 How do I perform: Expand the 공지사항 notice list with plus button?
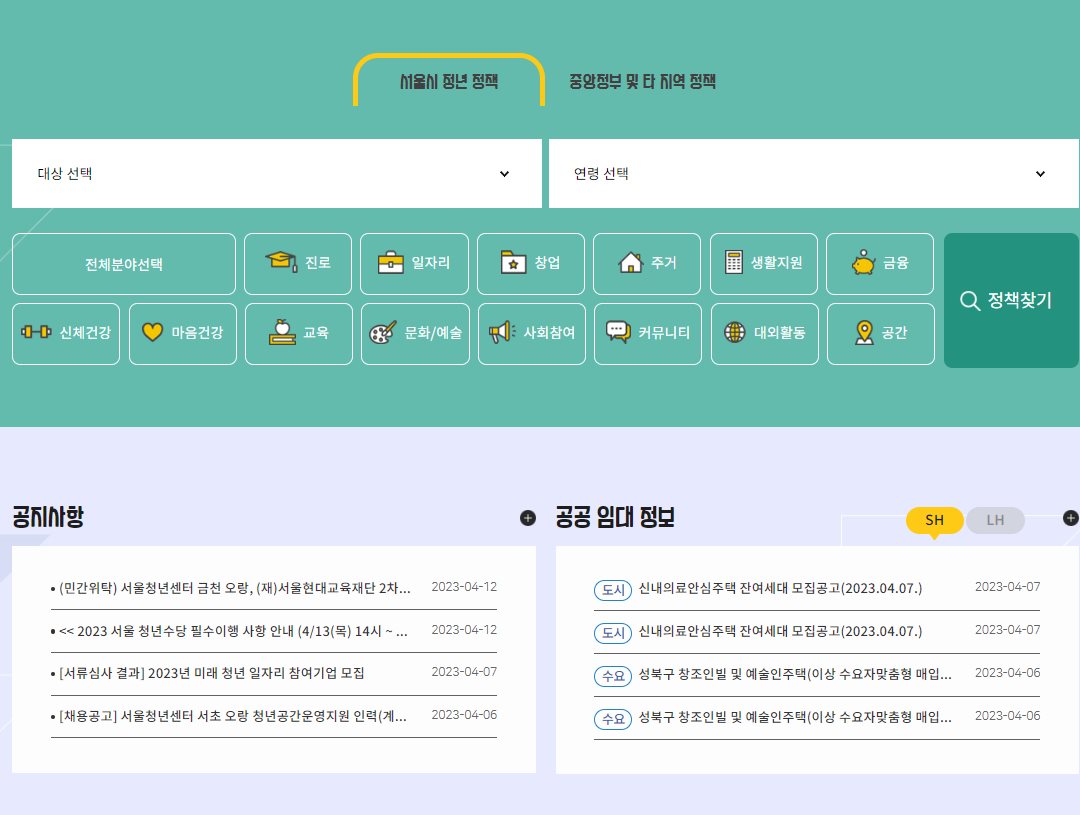527,518
